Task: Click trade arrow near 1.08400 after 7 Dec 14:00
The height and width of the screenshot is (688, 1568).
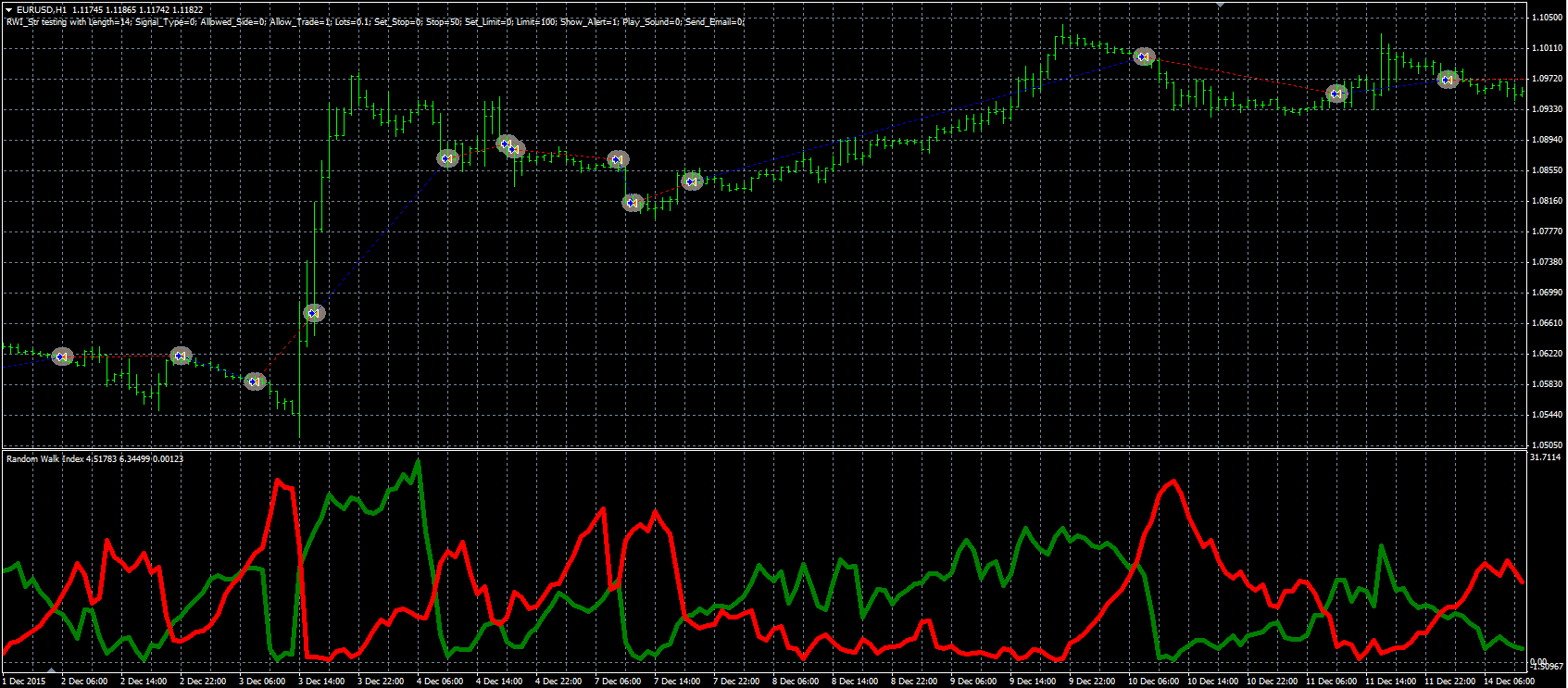Action: [x=692, y=181]
